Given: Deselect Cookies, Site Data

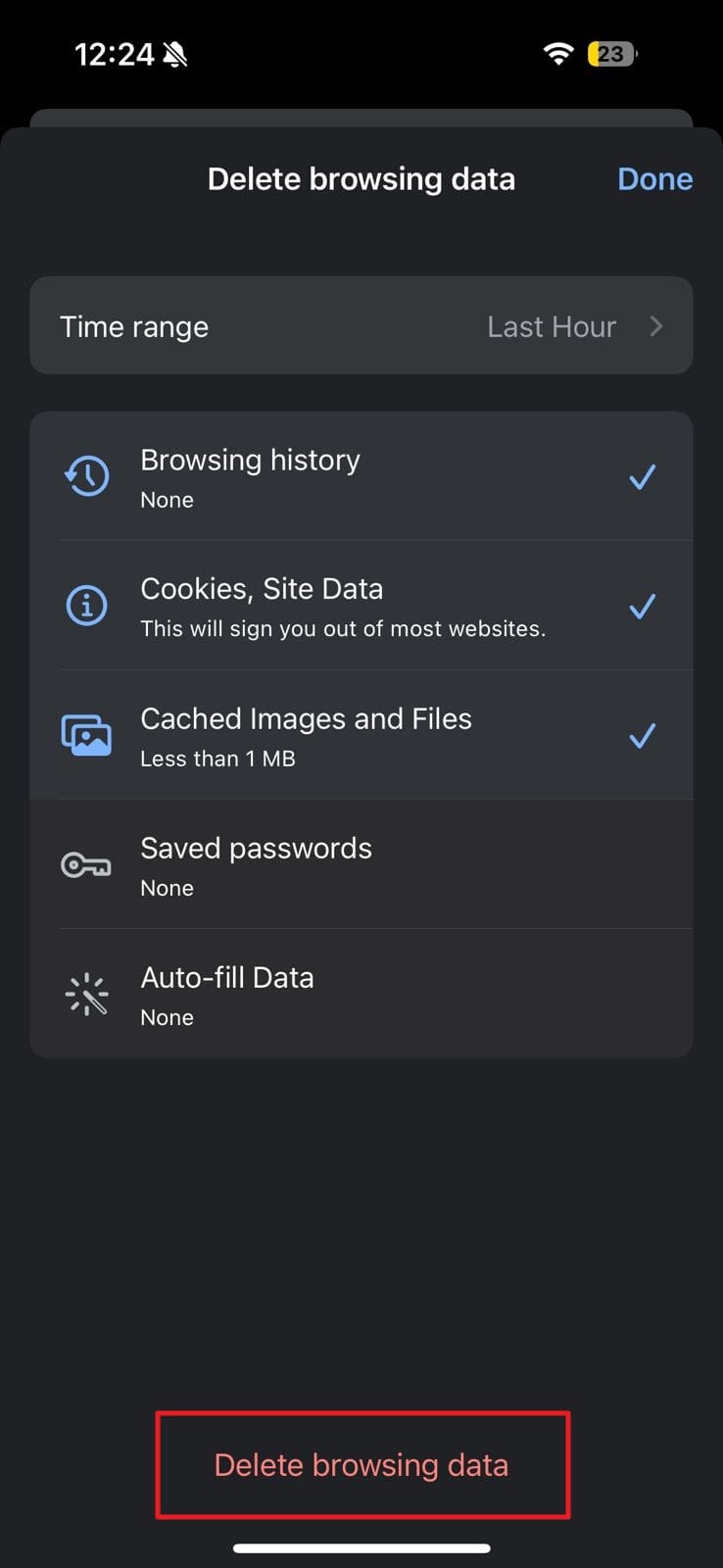Looking at the screenshot, I should pyautogui.click(x=642, y=605).
